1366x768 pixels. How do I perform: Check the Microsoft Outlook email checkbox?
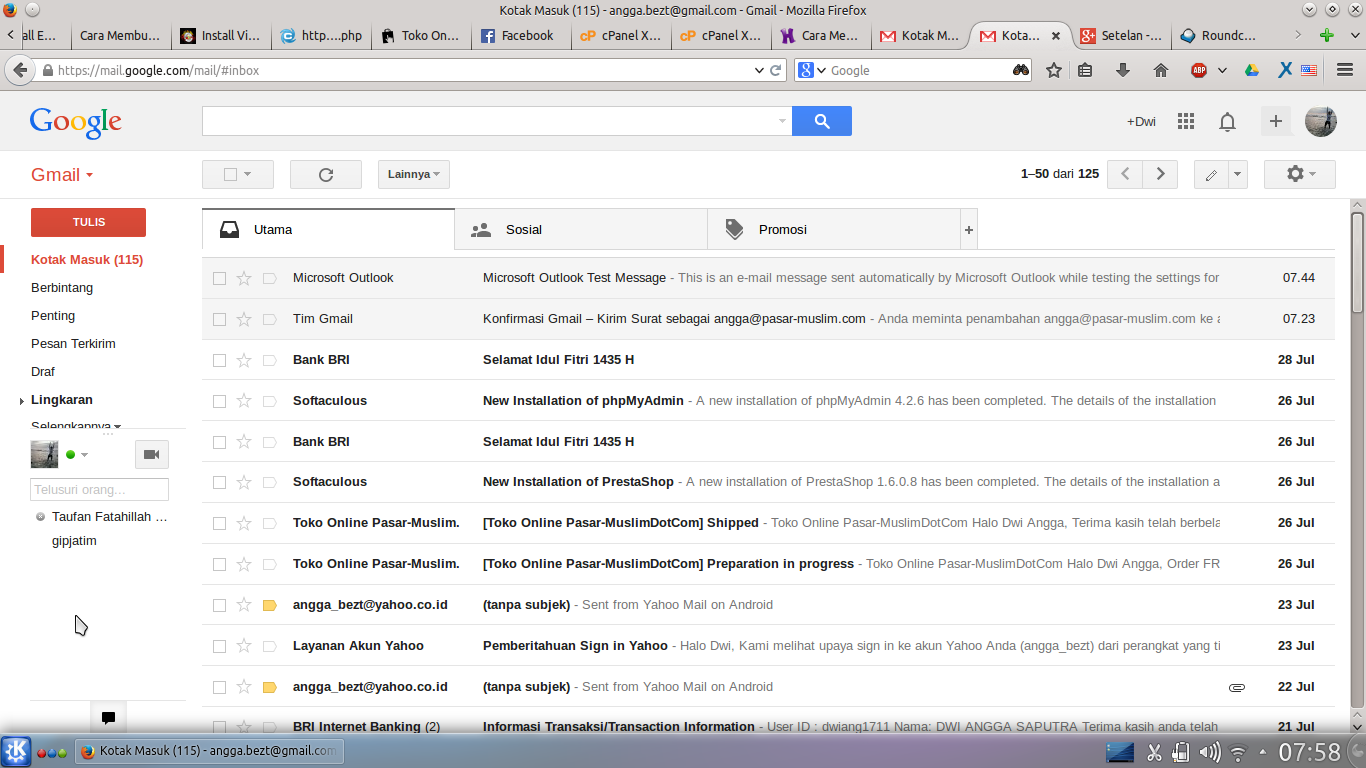coord(219,278)
